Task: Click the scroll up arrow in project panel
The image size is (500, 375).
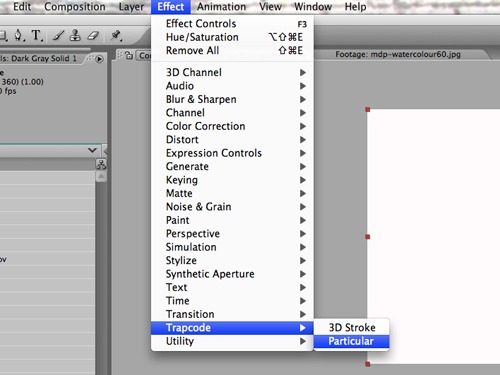Action: point(101,176)
